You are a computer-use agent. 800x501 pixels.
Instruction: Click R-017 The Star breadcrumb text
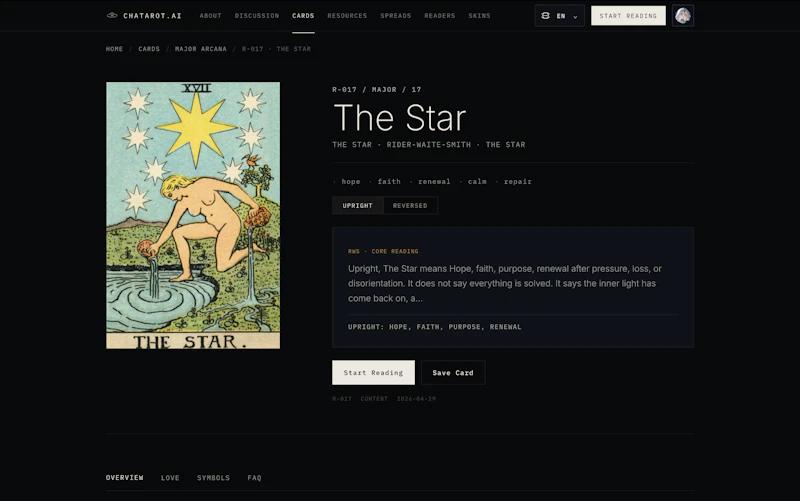coord(276,49)
